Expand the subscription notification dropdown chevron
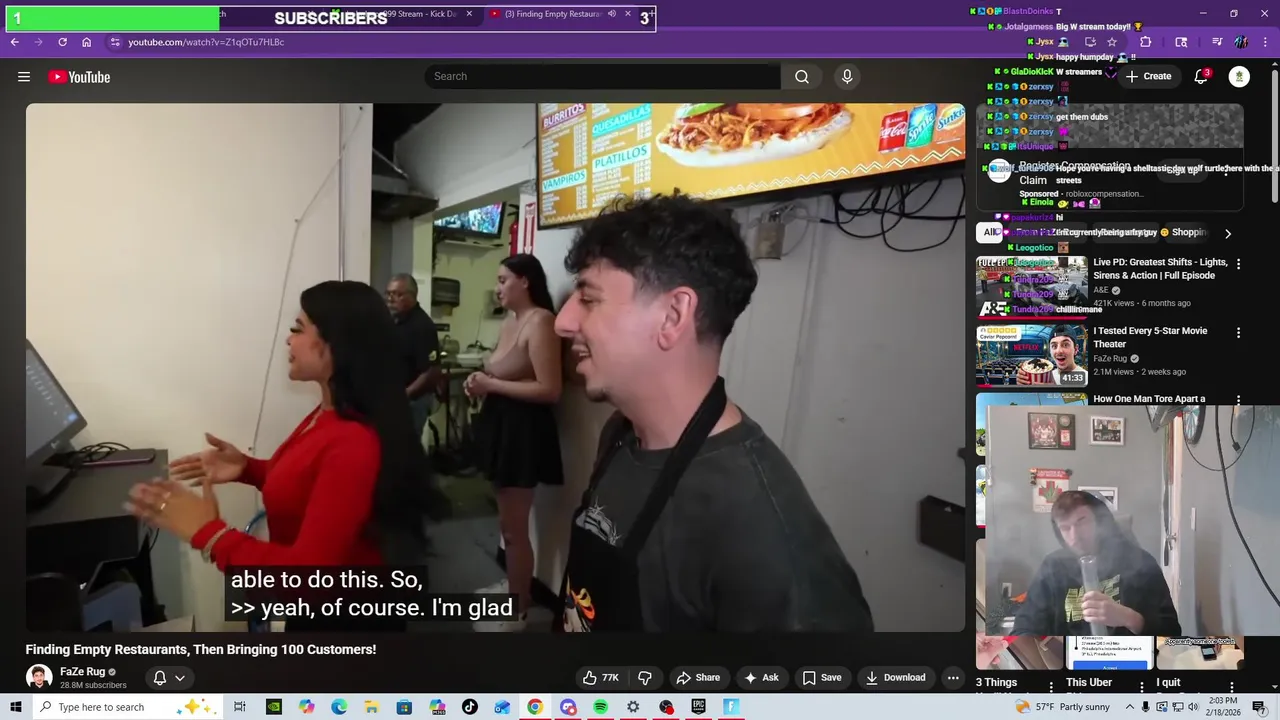 (x=180, y=678)
